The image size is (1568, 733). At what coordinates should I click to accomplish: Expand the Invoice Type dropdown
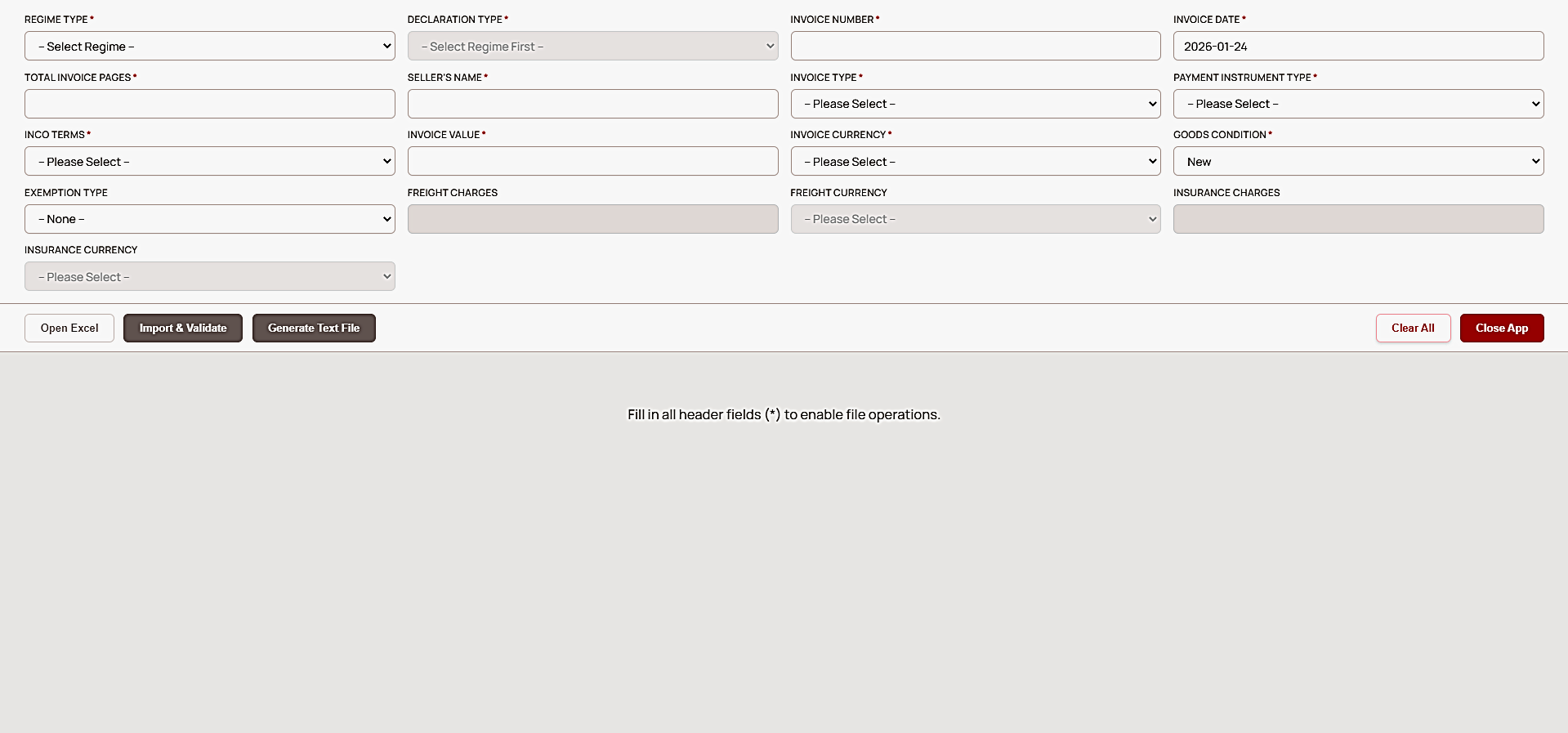[x=975, y=104]
